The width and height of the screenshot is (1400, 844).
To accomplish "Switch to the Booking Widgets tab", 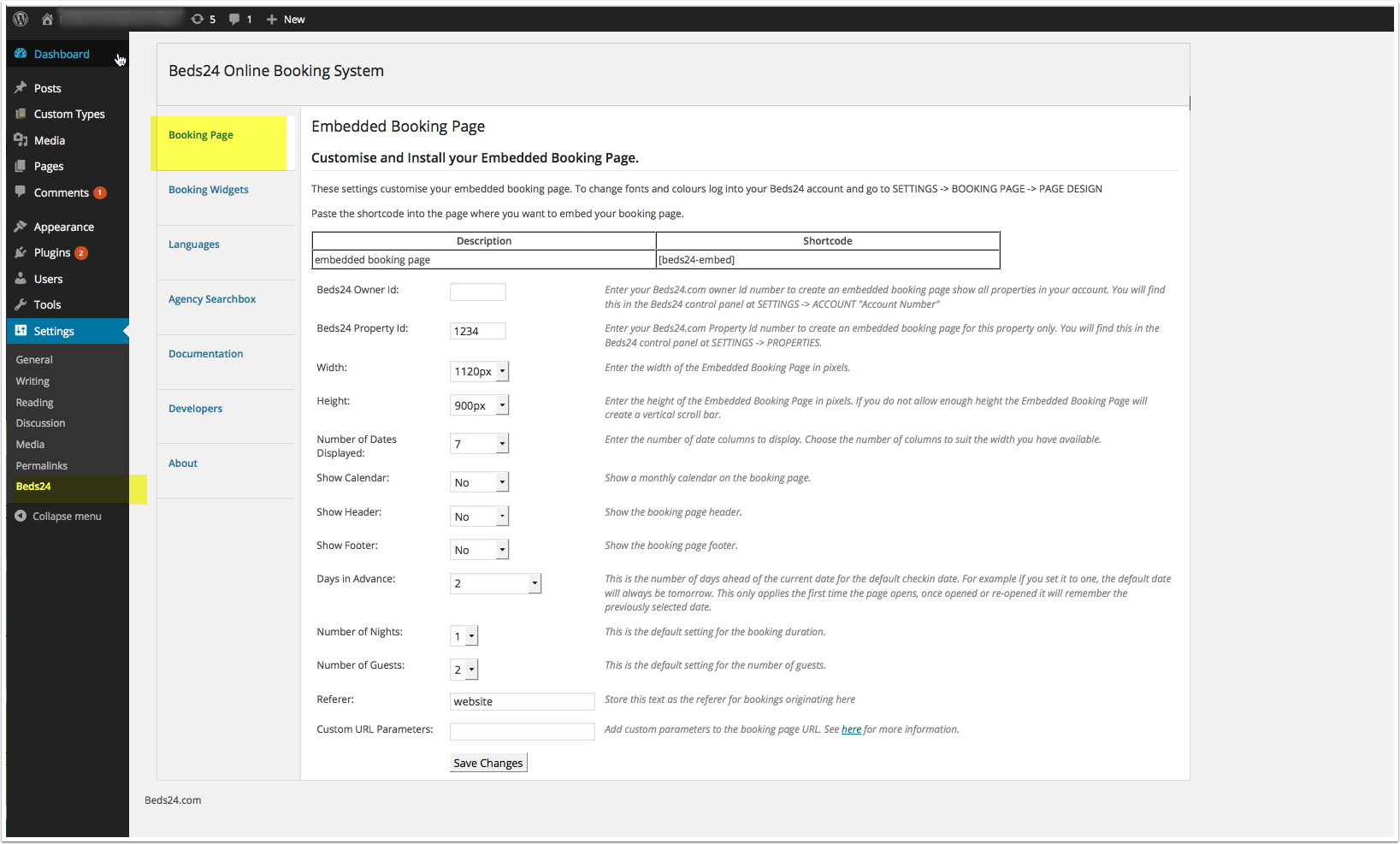I will pos(209,190).
